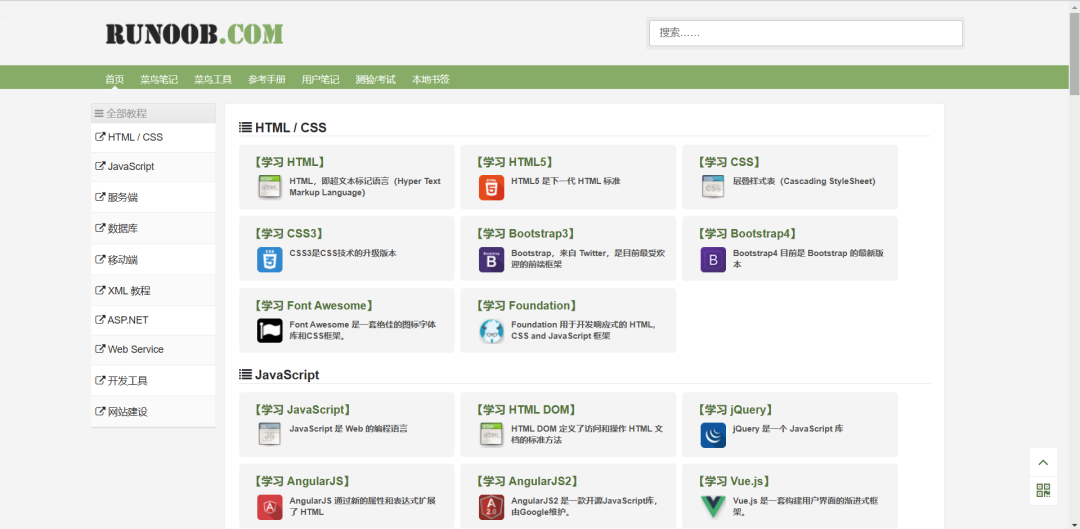1080x529 pixels.
Task: Open the 【学习 Bootstrap4】 title link
Action: (749, 234)
